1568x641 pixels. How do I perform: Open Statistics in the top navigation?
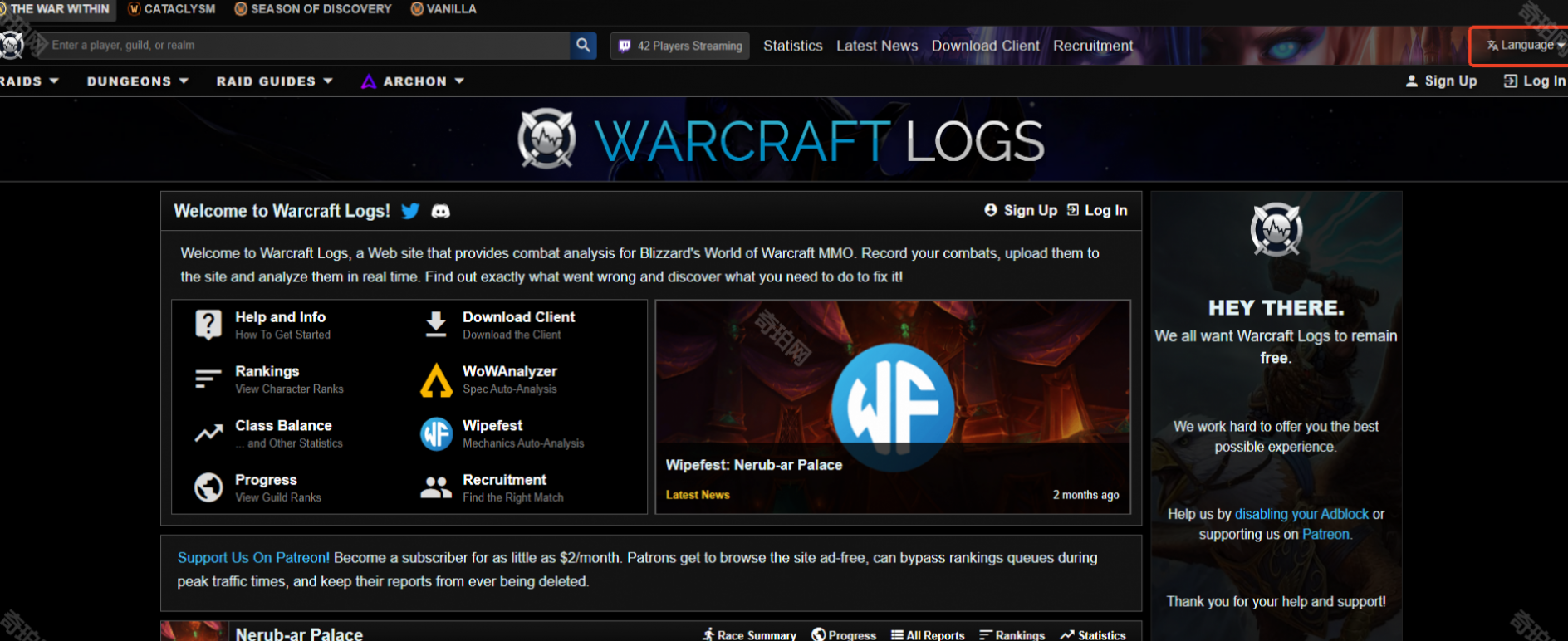tap(792, 46)
